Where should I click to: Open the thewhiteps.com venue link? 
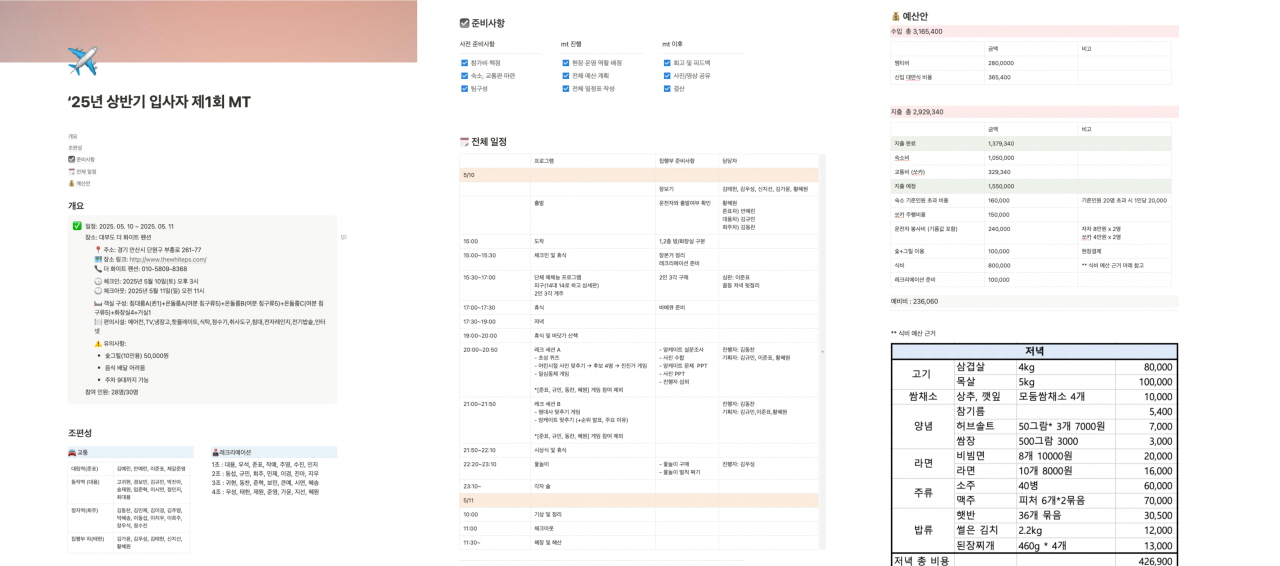(x=158, y=259)
